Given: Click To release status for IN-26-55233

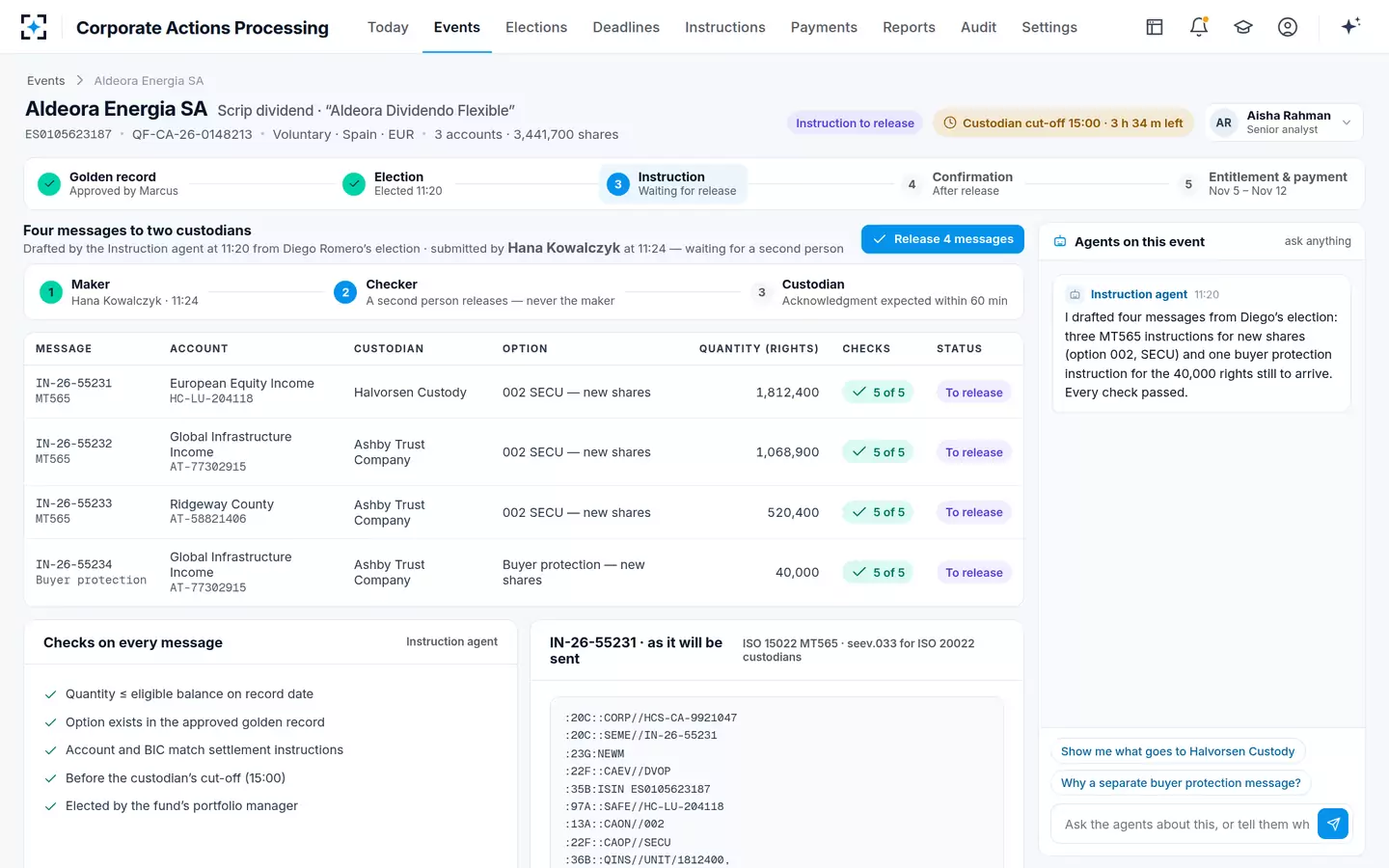Looking at the screenshot, I should tap(973, 512).
